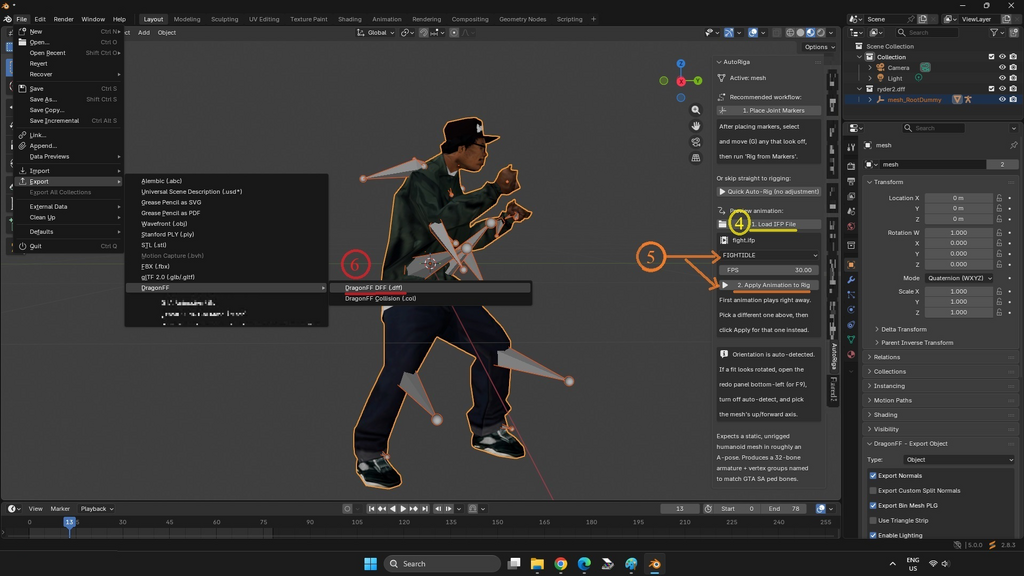Viewport: 1024px width, 576px height.
Task: Toggle proportional editing icon in header
Action: pyautogui.click(x=454, y=32)
